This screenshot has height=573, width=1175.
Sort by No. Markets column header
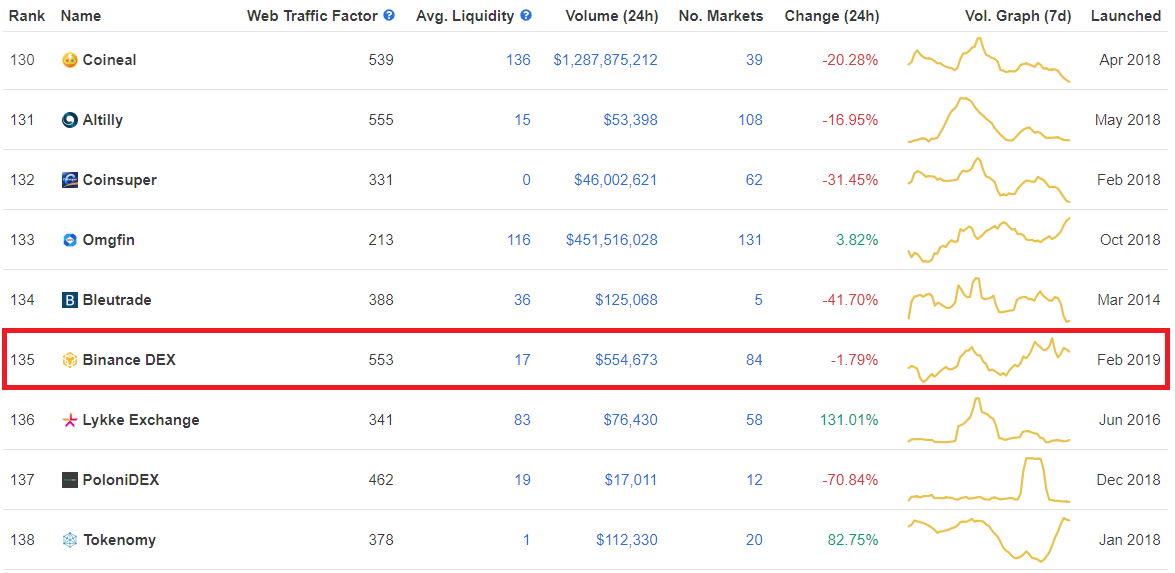721,16
